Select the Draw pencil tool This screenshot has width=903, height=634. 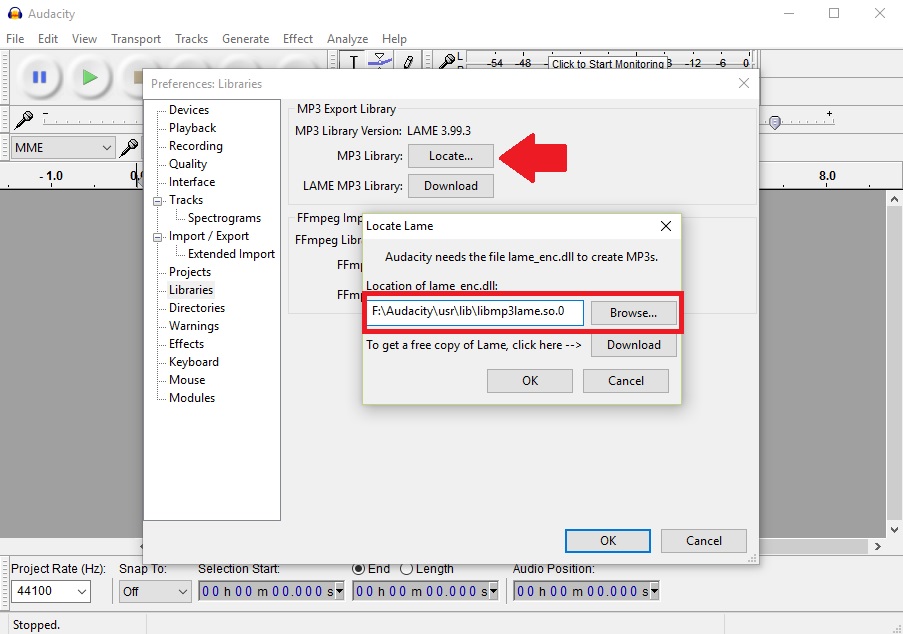tap(408, 60)
